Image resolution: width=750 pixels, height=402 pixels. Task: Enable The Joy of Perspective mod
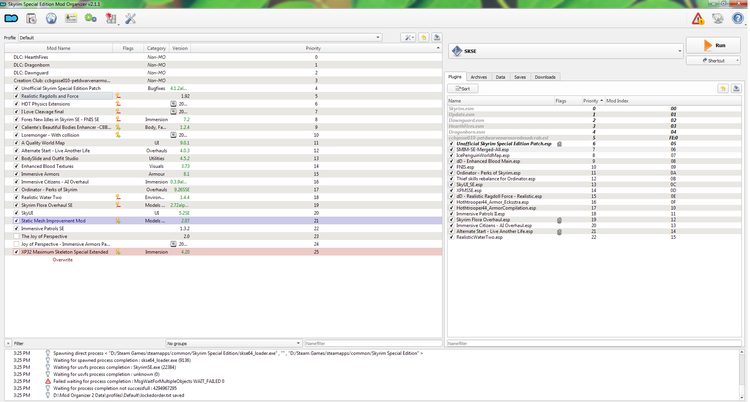(16, 236)
